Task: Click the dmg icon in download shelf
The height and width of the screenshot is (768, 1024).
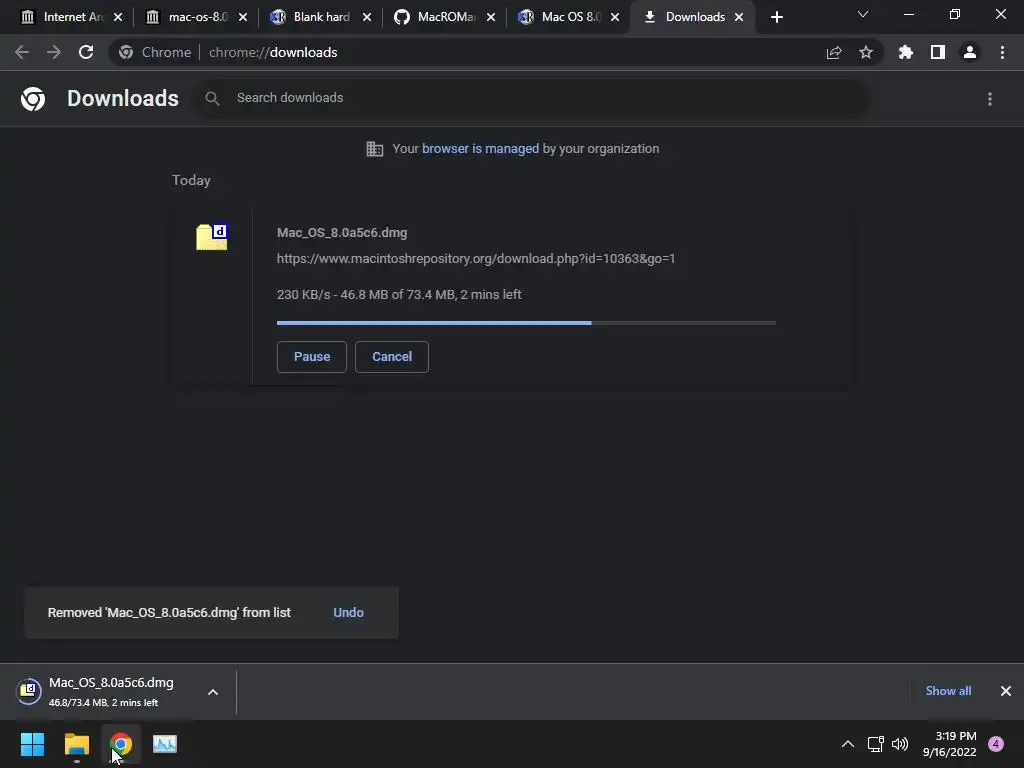Action: point(29,691)
